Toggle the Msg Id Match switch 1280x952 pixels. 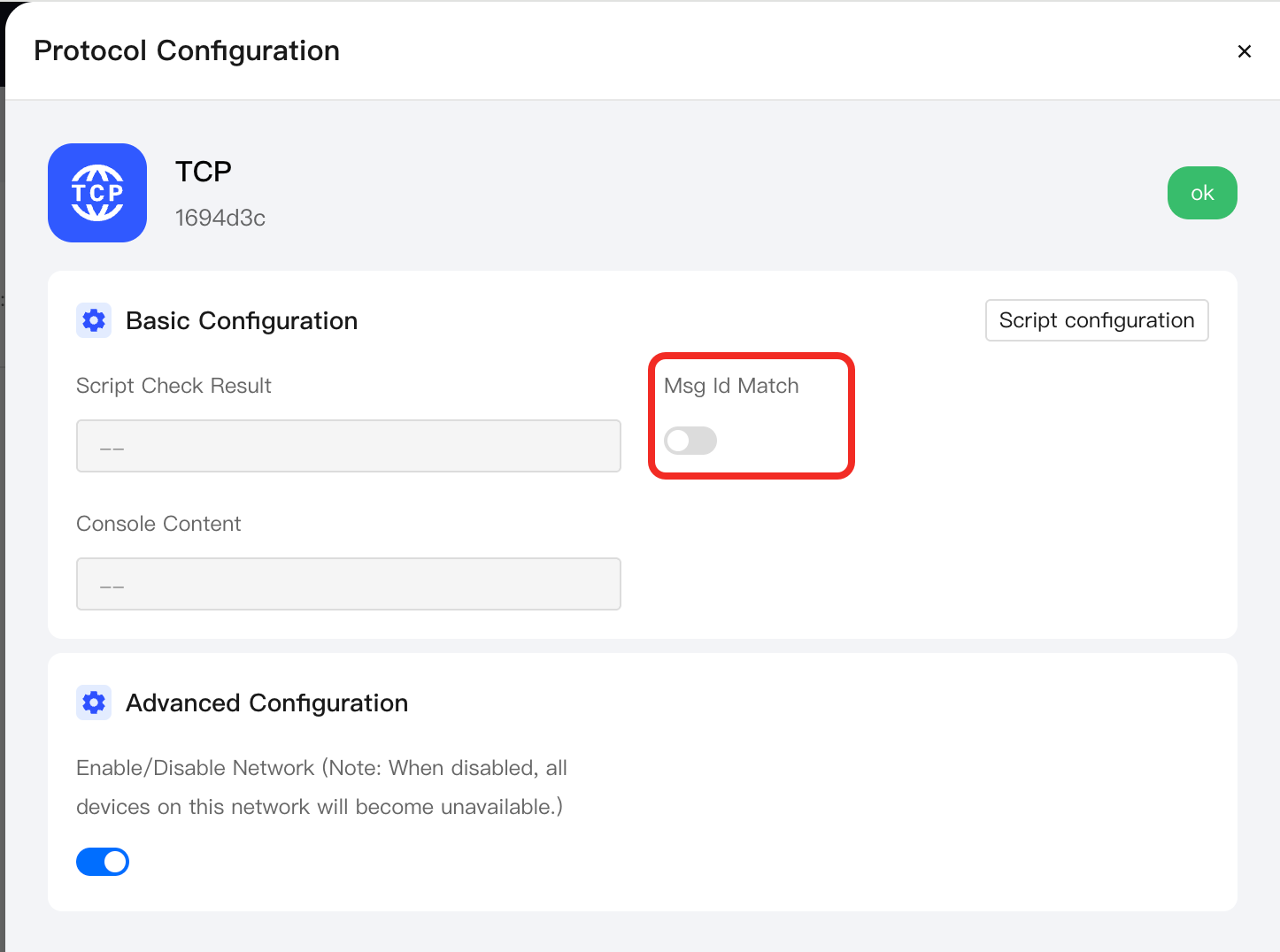690,441
